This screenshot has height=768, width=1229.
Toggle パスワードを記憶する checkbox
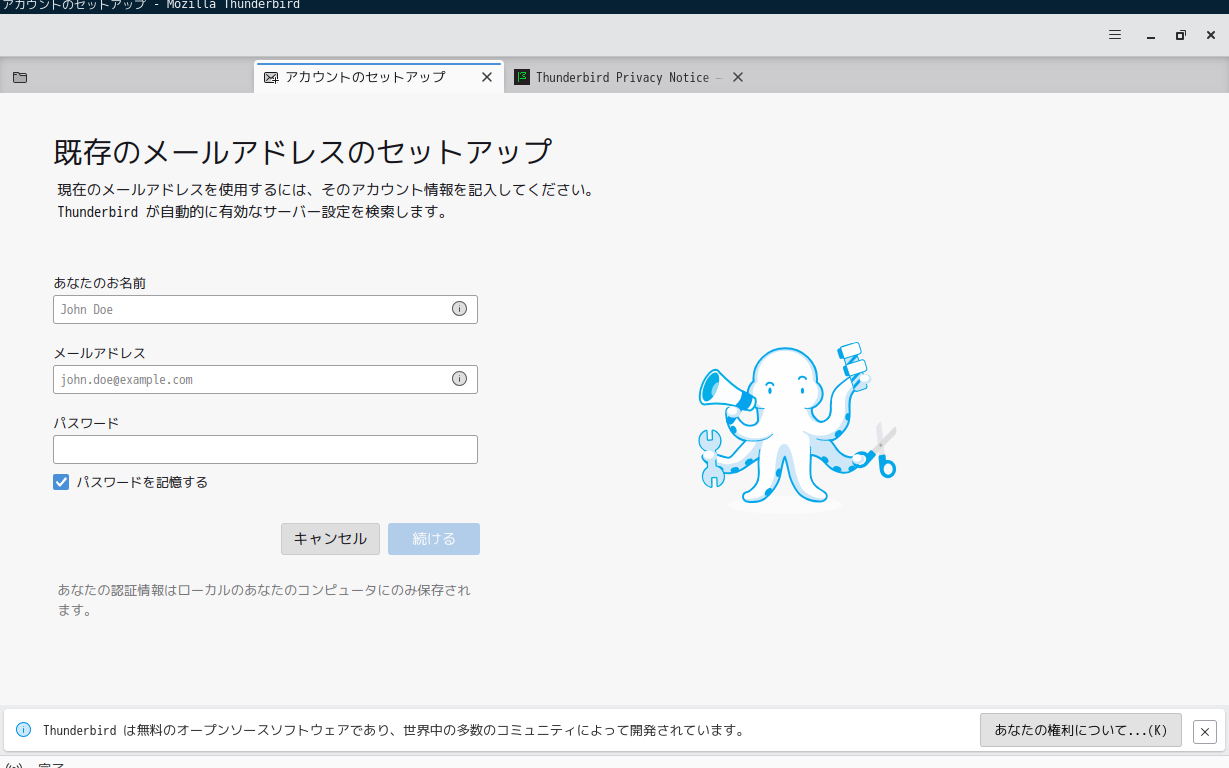pos(62,482)
